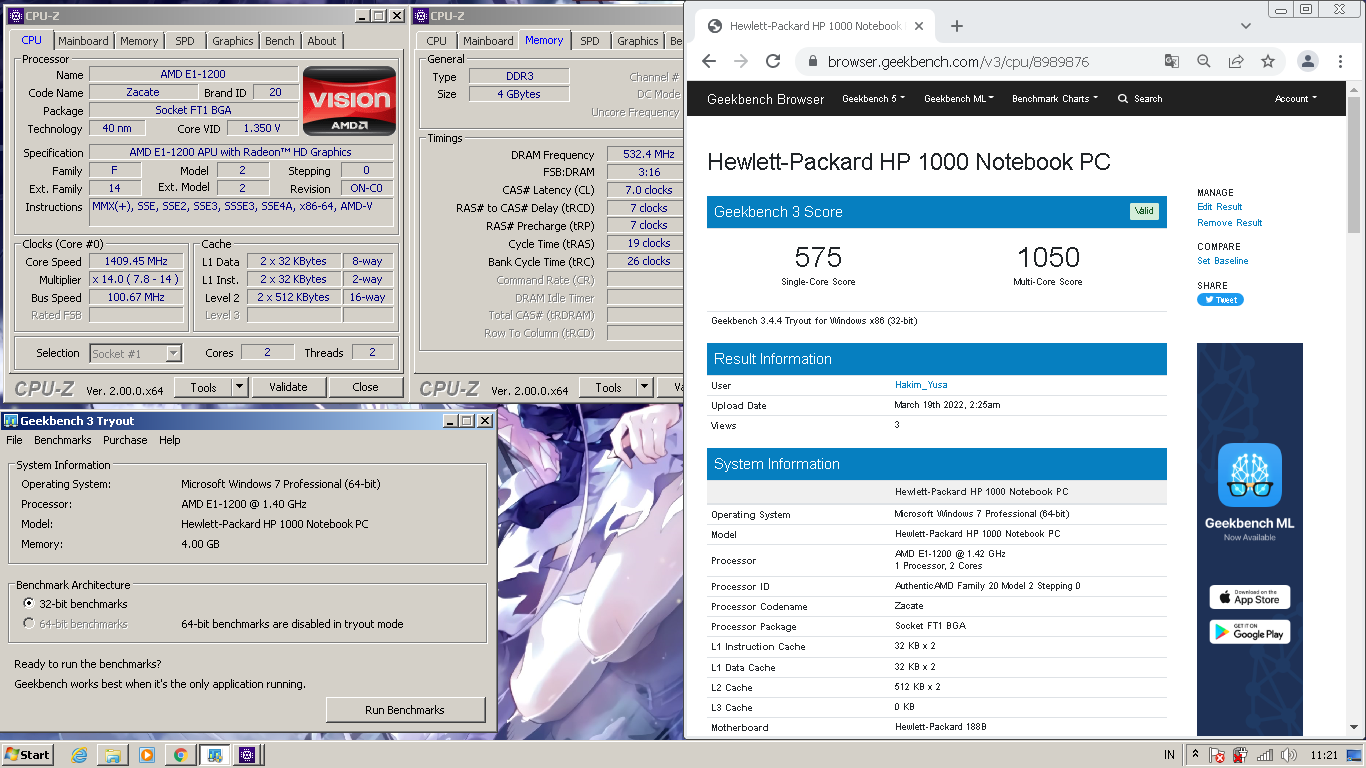The image size is (1366, 768).
Task: Switch to Mainboard tab in left CPU-Z
Action: pos(83,41)
